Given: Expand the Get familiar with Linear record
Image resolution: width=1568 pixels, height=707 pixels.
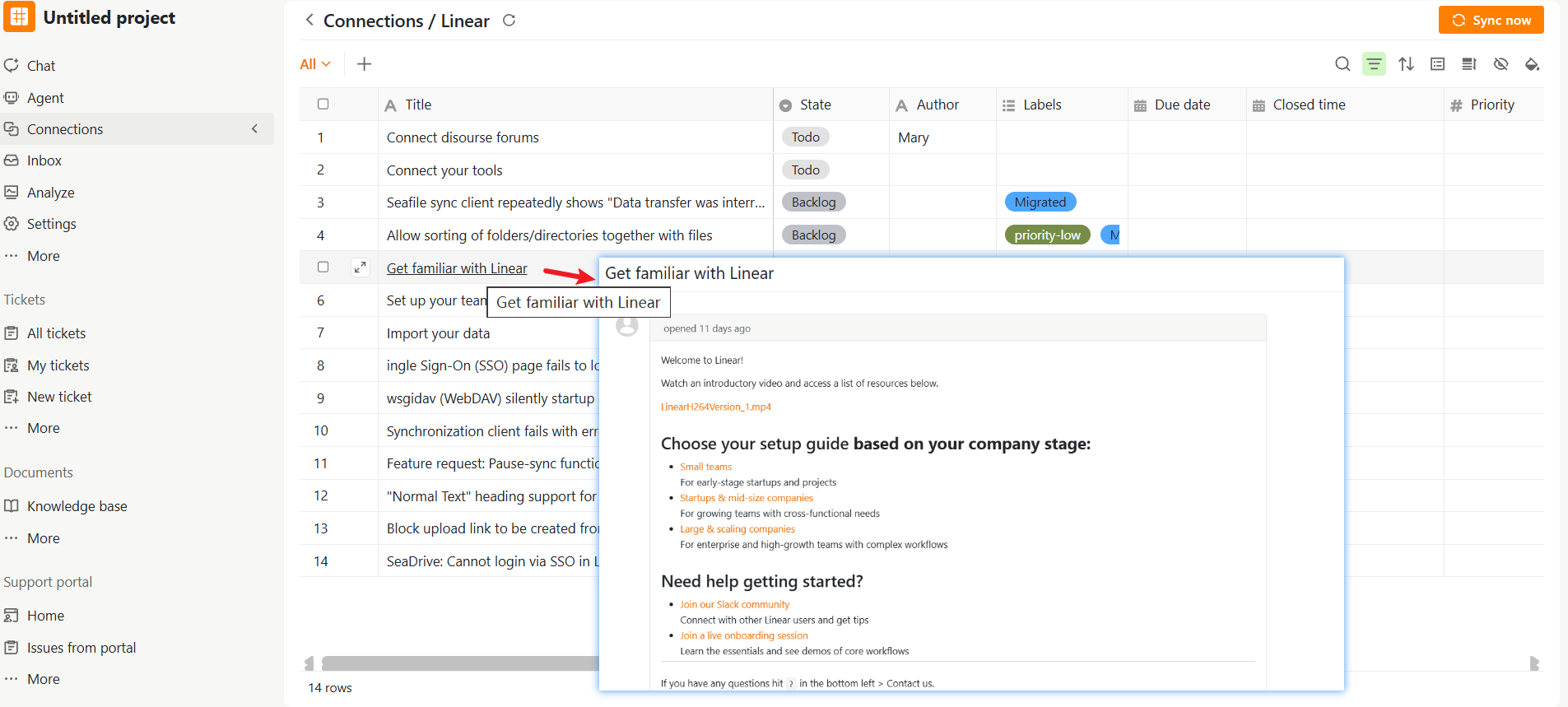Looking at the screenshot, I should 360,267.
